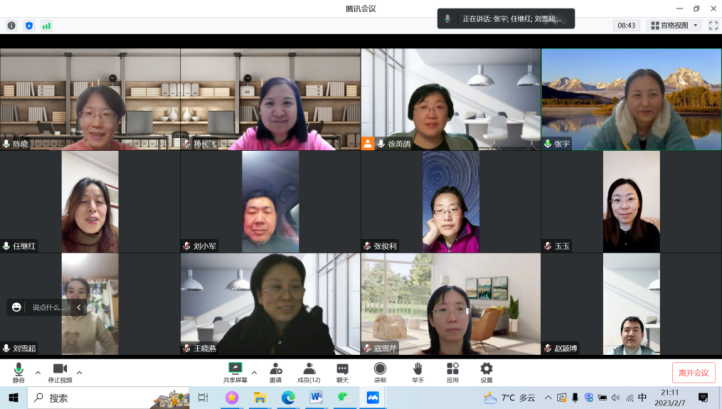Open the notification center icon
Viewport: 722px width, 409px height.
click(x=703, y=397)
